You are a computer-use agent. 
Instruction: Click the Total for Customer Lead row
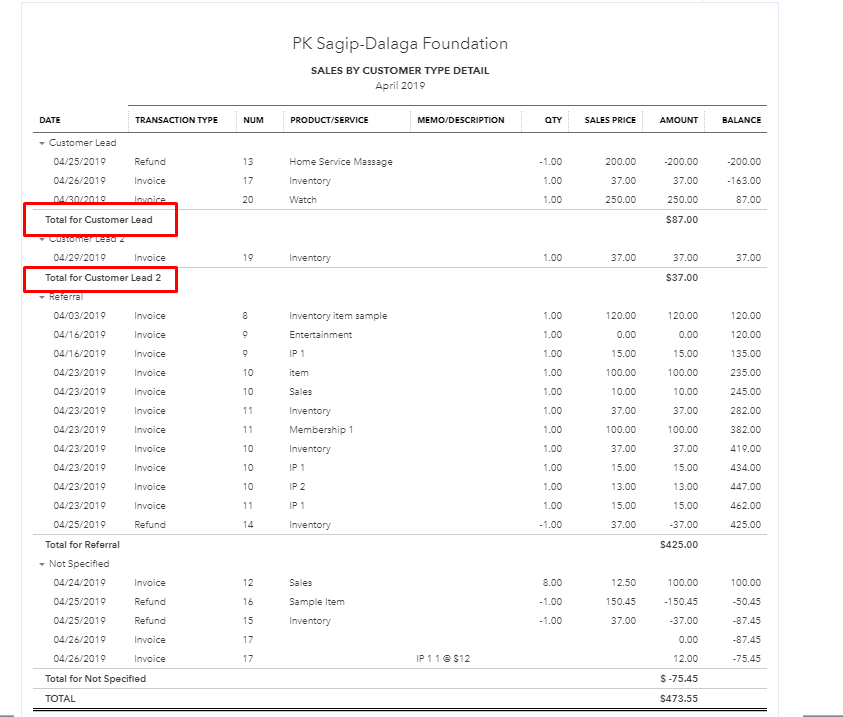click(400, 220)
